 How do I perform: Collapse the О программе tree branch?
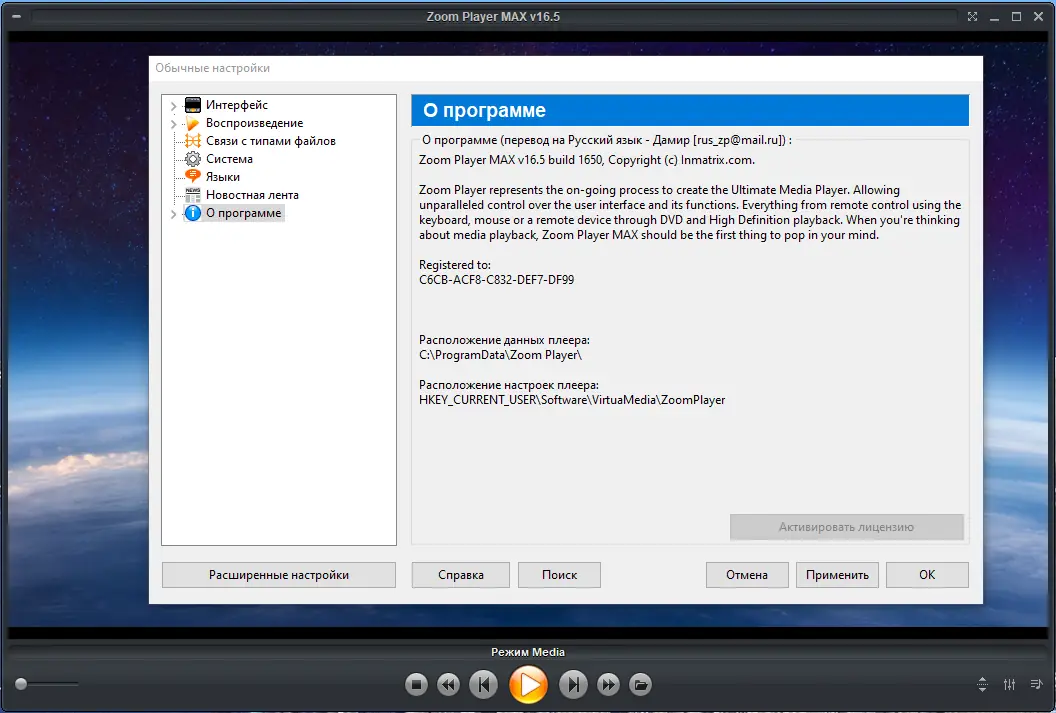point(173,212)
